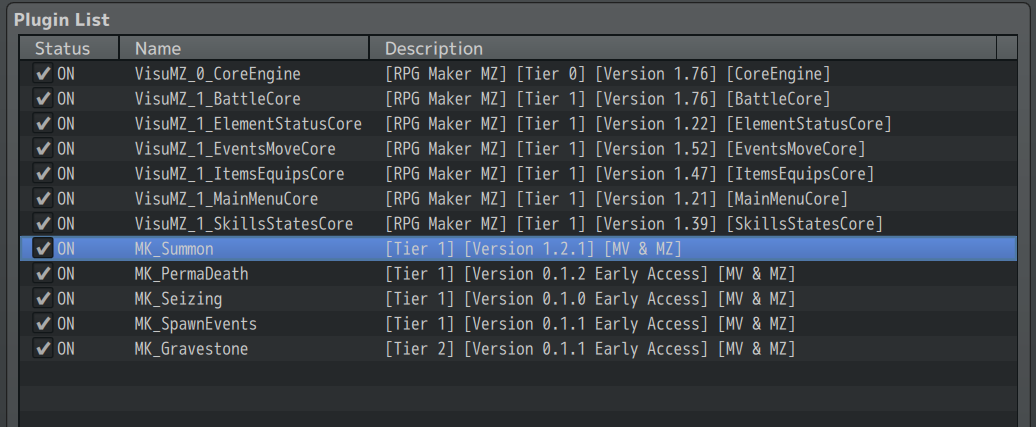Toggle the MK_Summon status checkbox
The width and height of the screenshot is (1036, 427).
coord(43,249)
